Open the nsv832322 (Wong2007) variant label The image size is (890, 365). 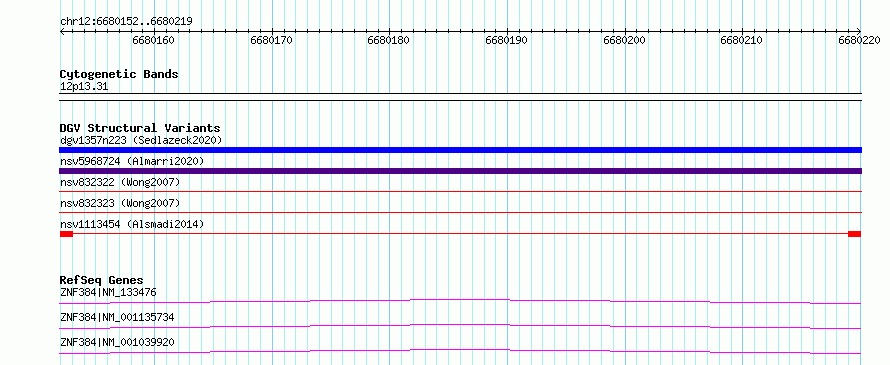pyautogui.click(x=120, y=182)
